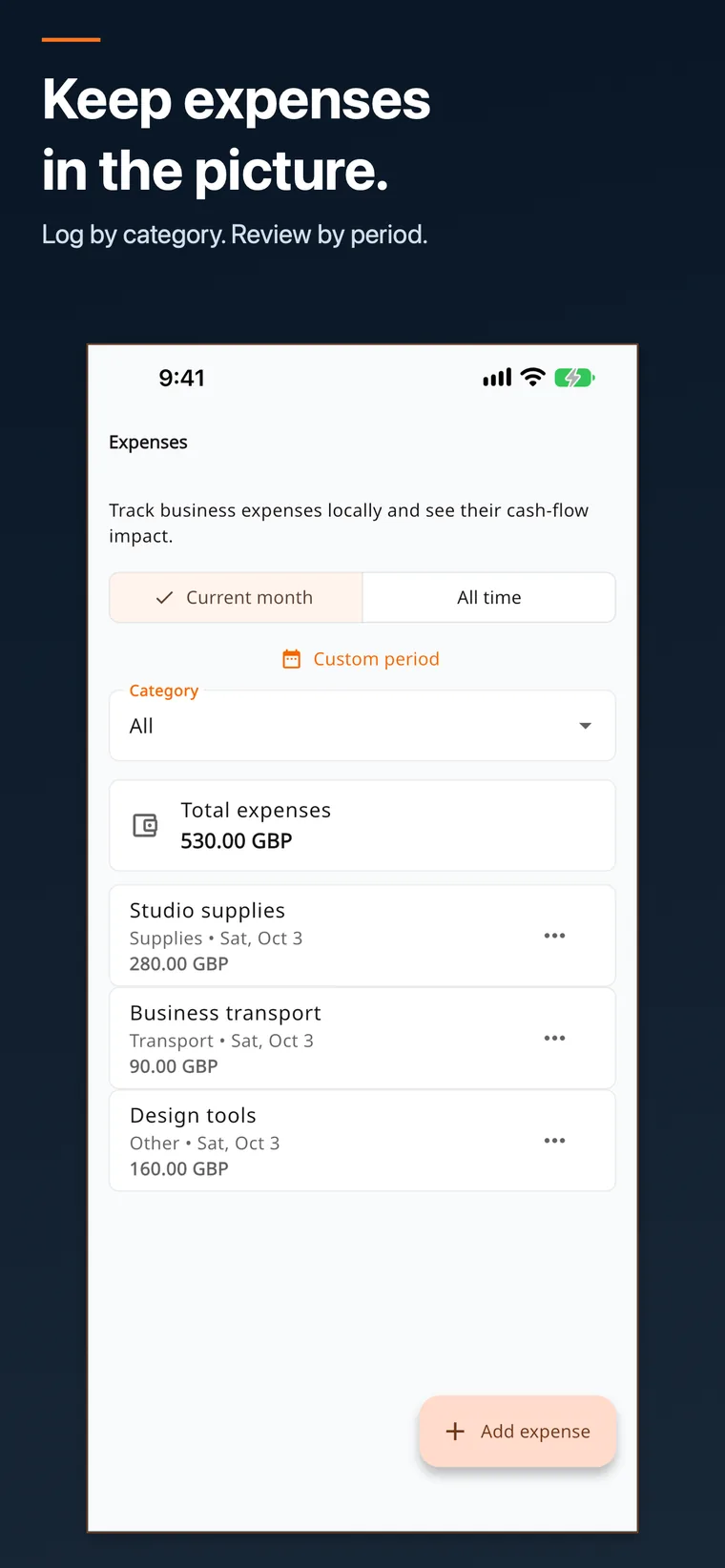Open the Studio supplies expense entry
The image size is (725, 1568).
tap(362, 936)
